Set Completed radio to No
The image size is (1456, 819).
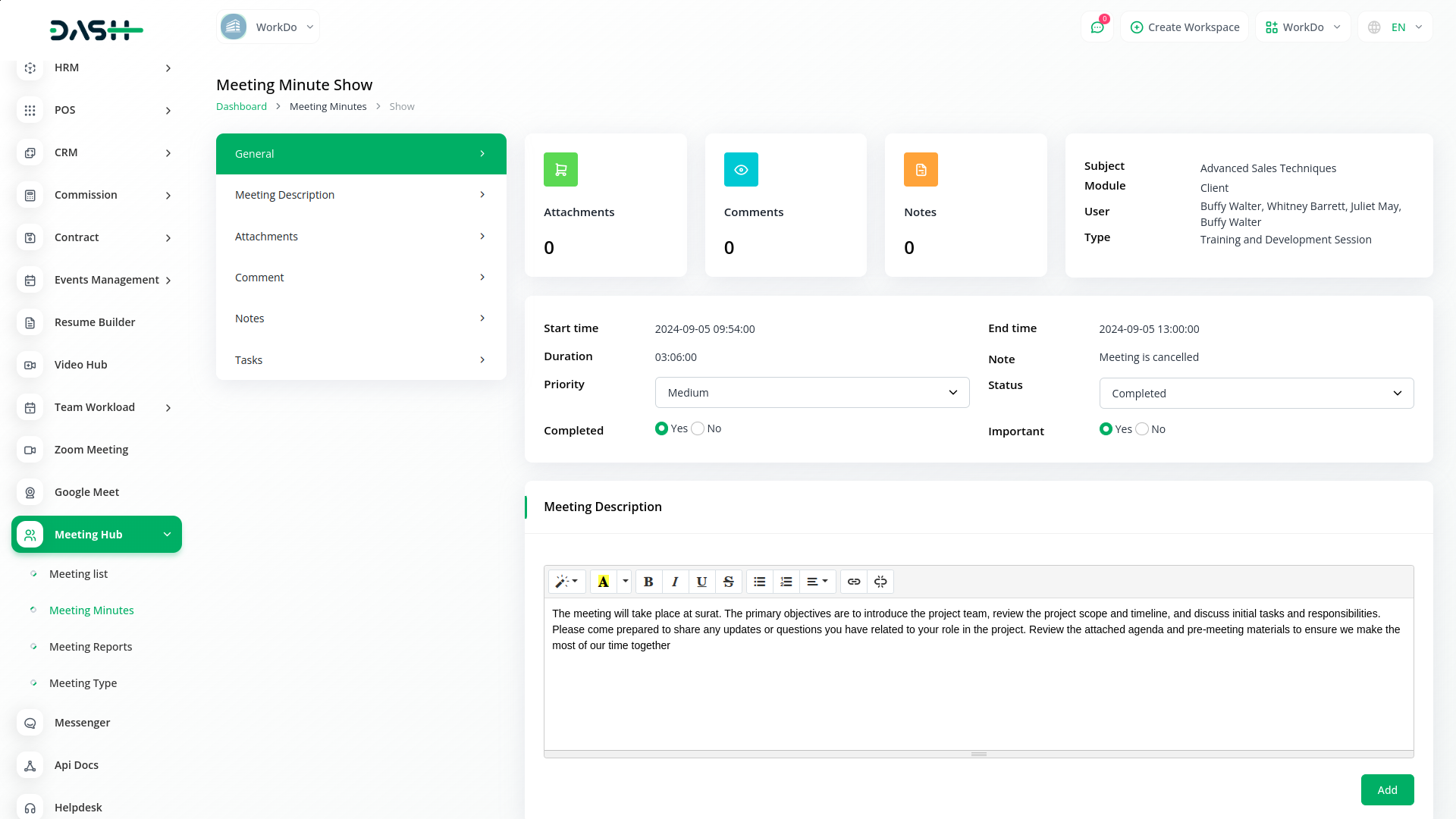click(698, 428)
